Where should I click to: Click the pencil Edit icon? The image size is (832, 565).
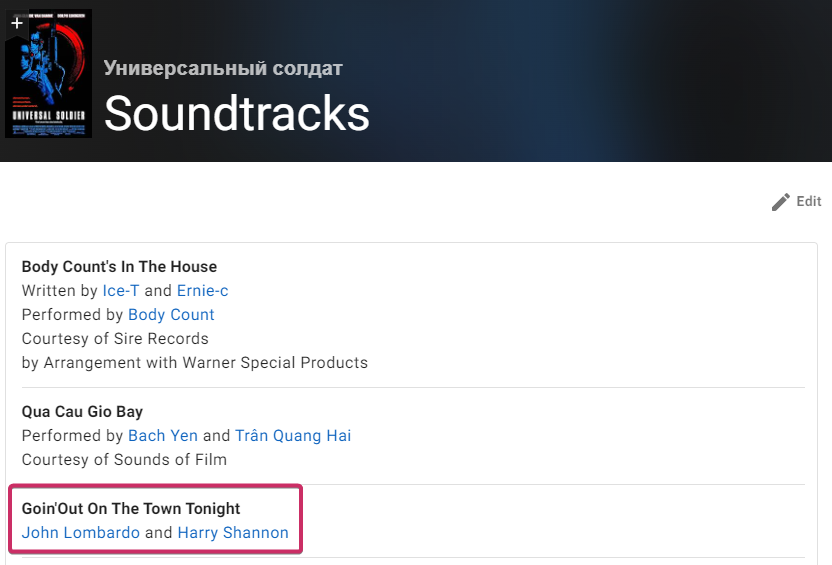point(781,202)
